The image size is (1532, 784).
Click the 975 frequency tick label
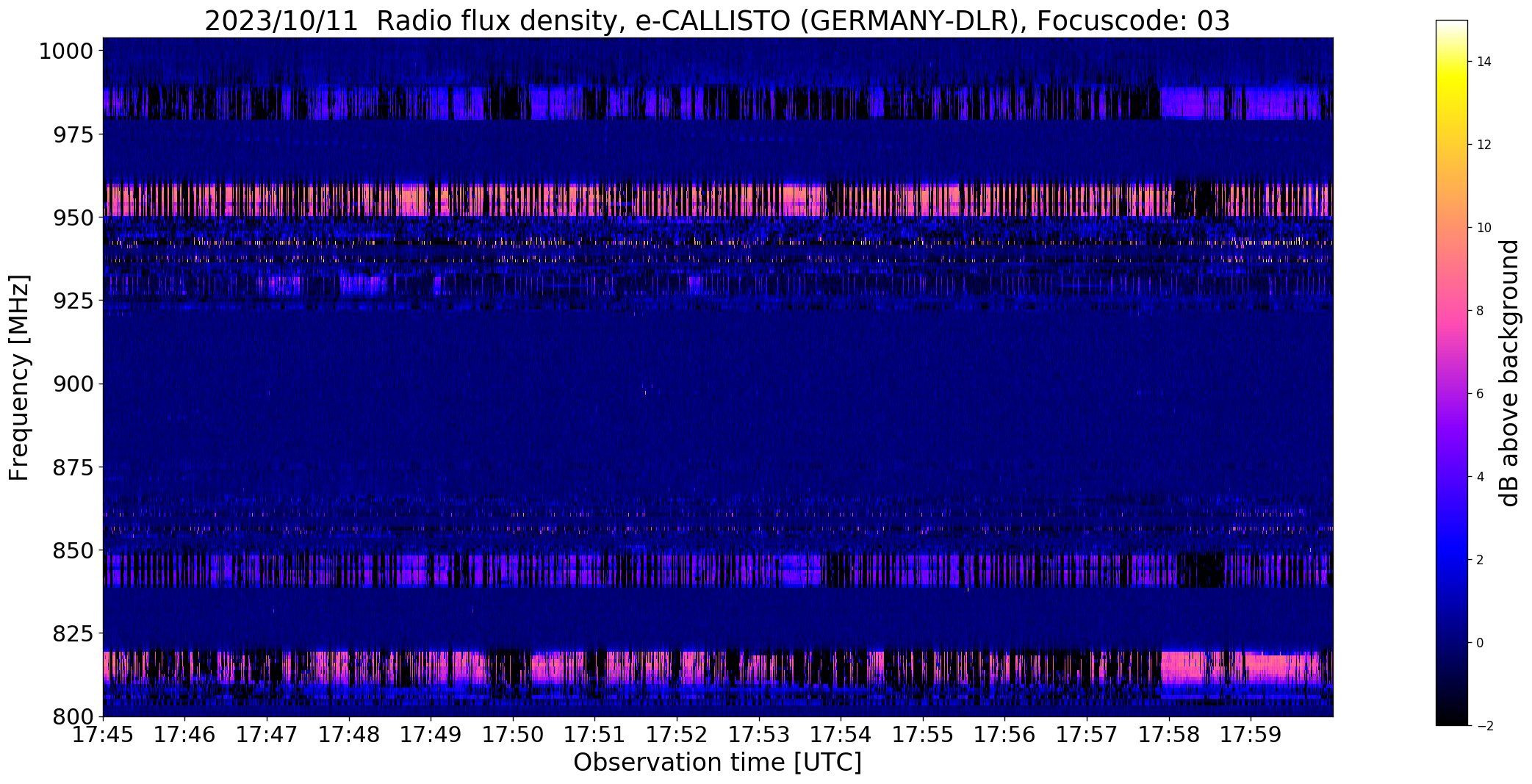(x=73, y=134)
